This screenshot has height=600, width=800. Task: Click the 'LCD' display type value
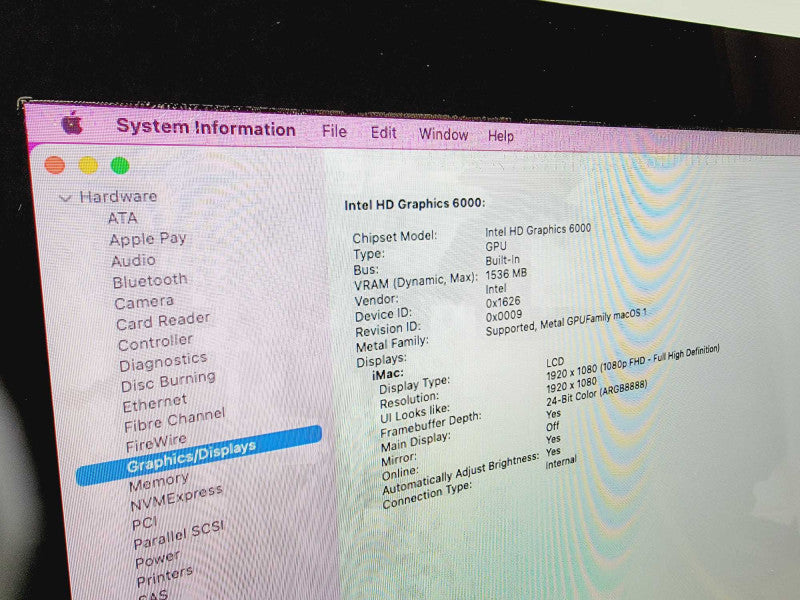(x=555, y=362)
